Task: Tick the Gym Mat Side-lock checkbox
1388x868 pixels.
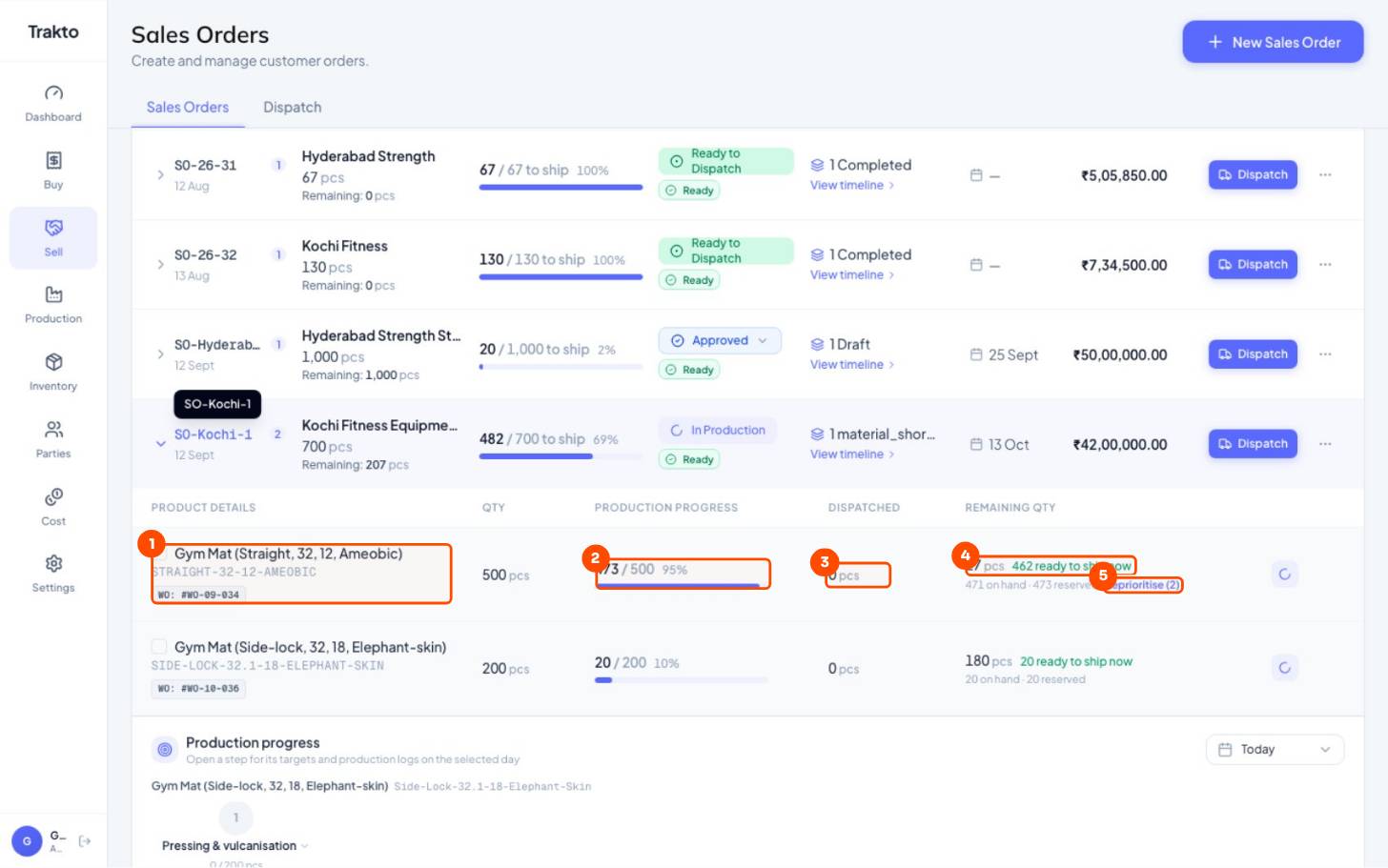Action: pyautogui.click(x=159, y=647)
